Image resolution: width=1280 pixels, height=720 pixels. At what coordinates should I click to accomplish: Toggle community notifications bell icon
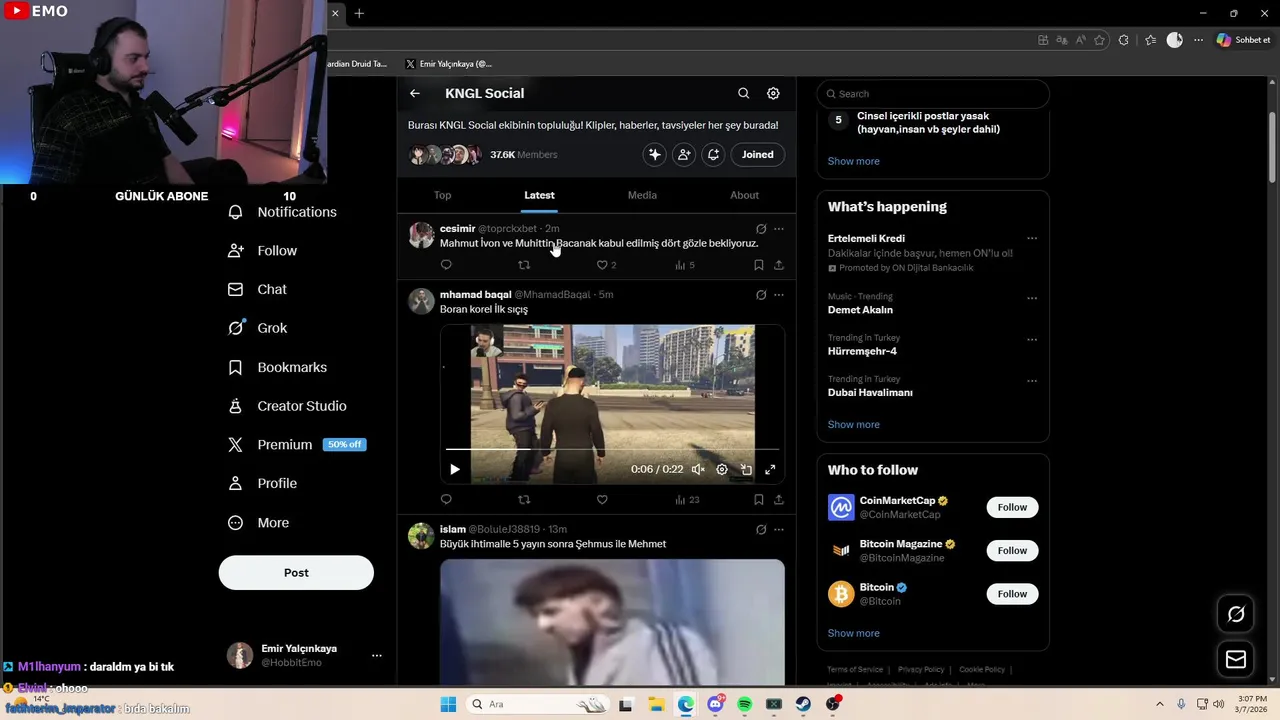pos(713,154)
